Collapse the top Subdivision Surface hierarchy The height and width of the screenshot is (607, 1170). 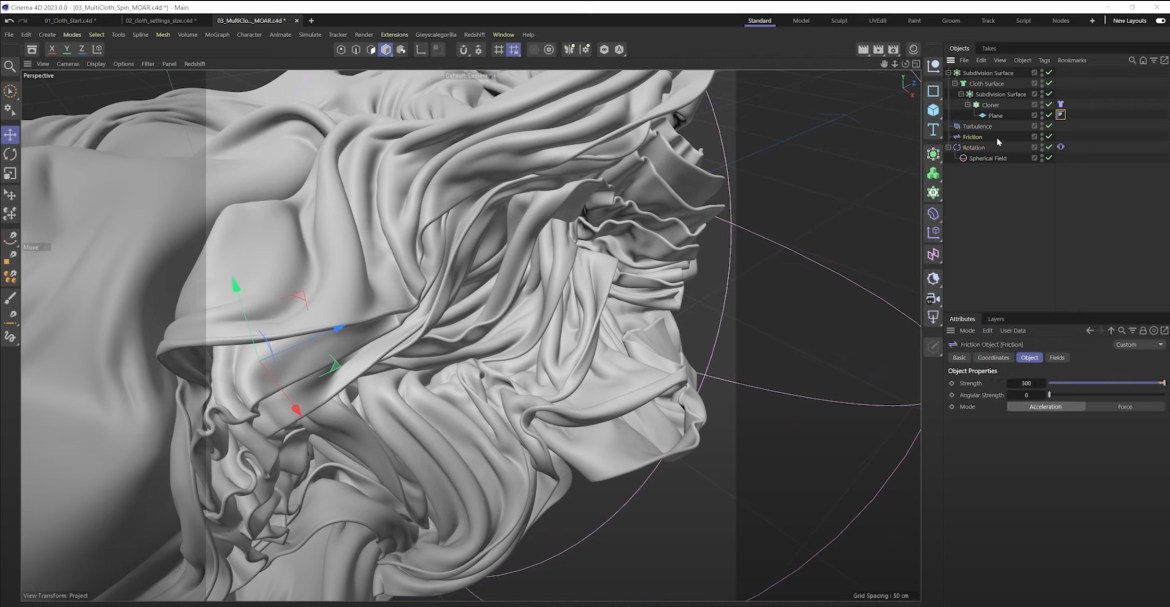click(948, 73)
